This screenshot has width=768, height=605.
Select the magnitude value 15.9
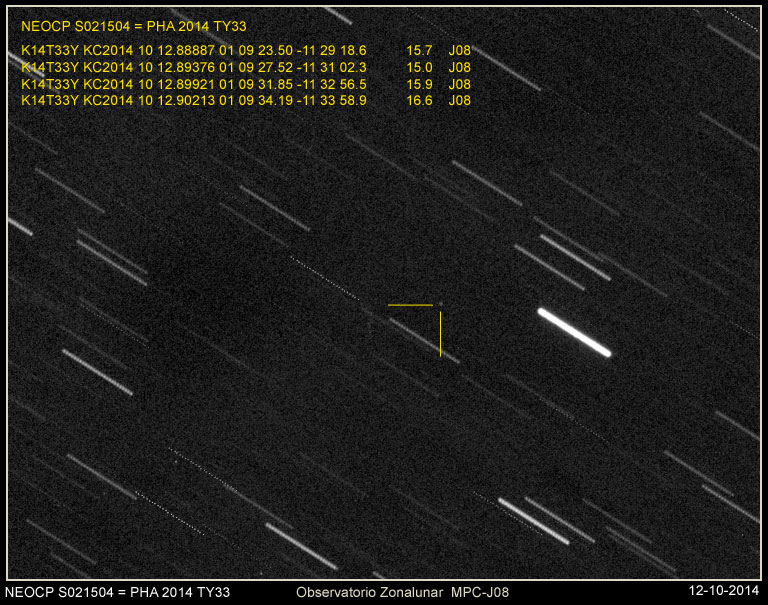pyautogui.click(x=419, y=84)
